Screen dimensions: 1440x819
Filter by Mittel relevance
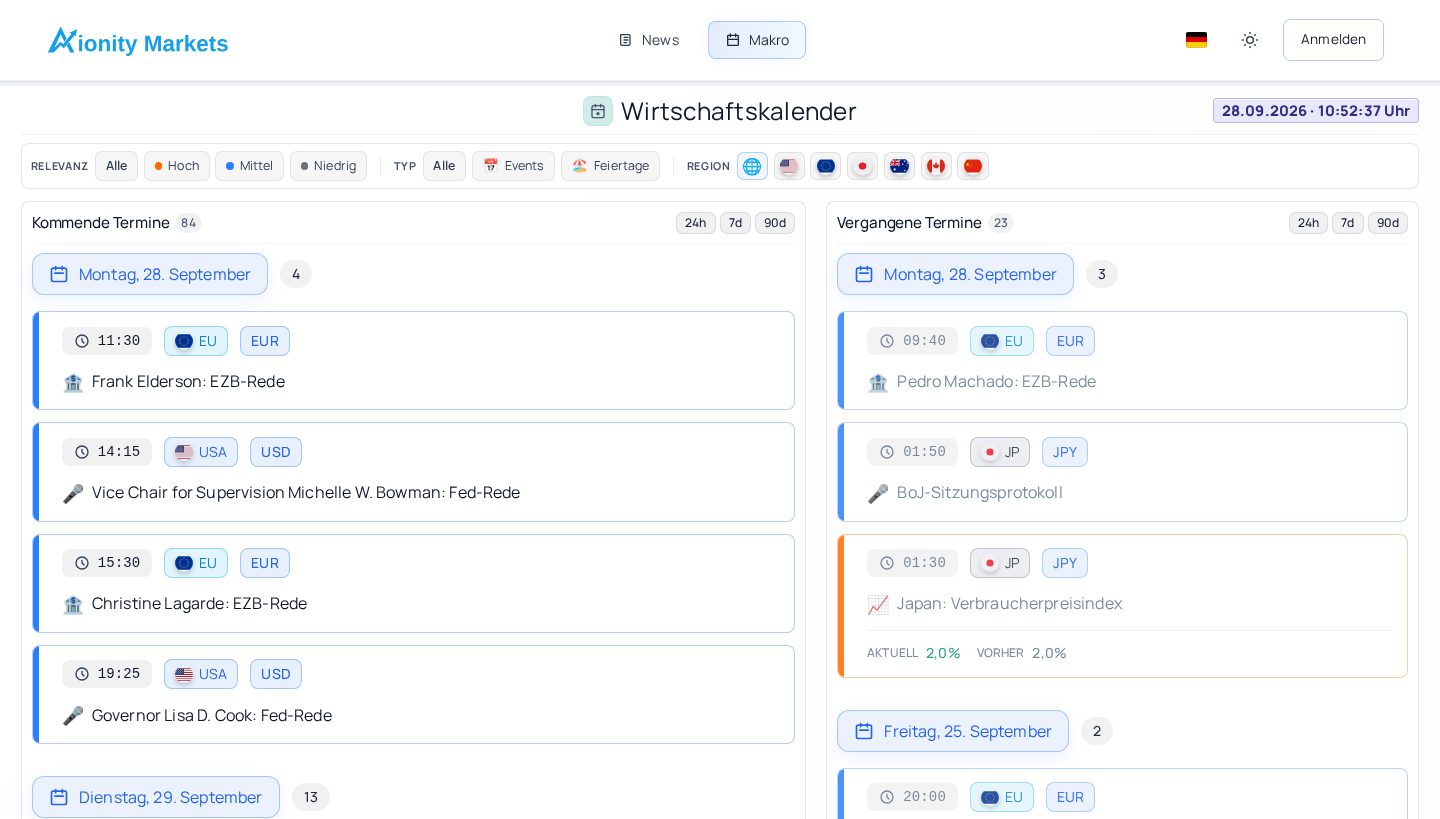click(x=249, y=166)
